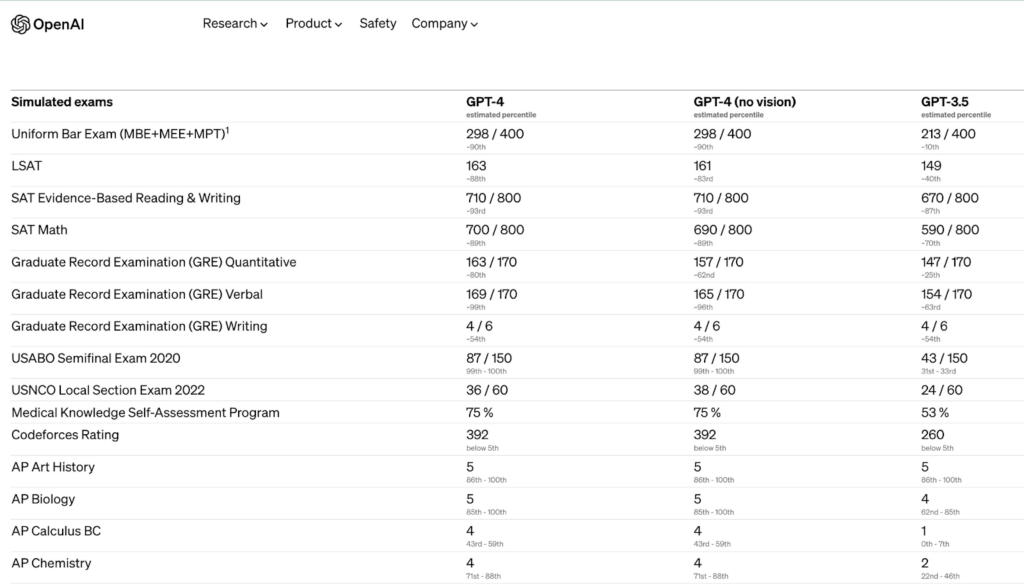Select the AP Calculus BC row label
The height and width of the screenshot is (587, 1024).
[56, 531]
